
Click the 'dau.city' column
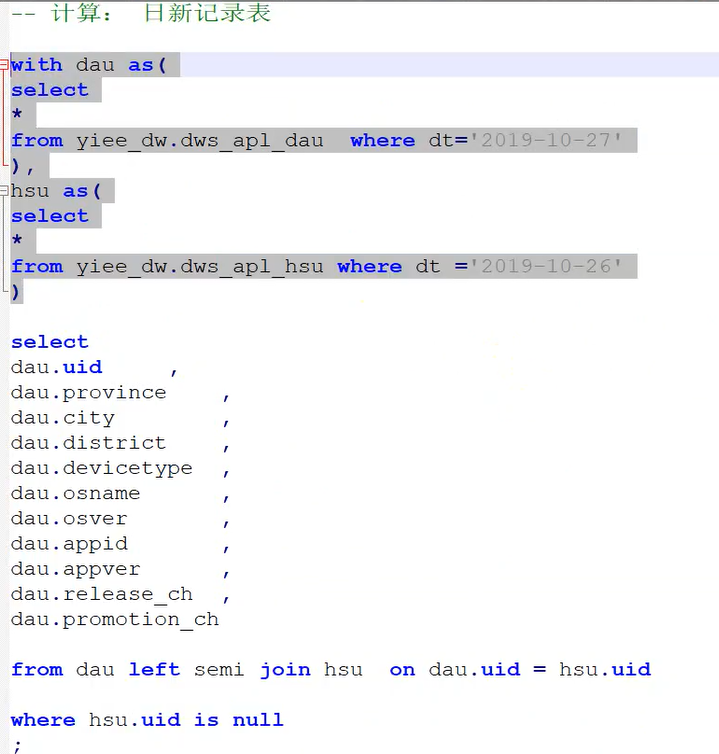click(63, 418)
